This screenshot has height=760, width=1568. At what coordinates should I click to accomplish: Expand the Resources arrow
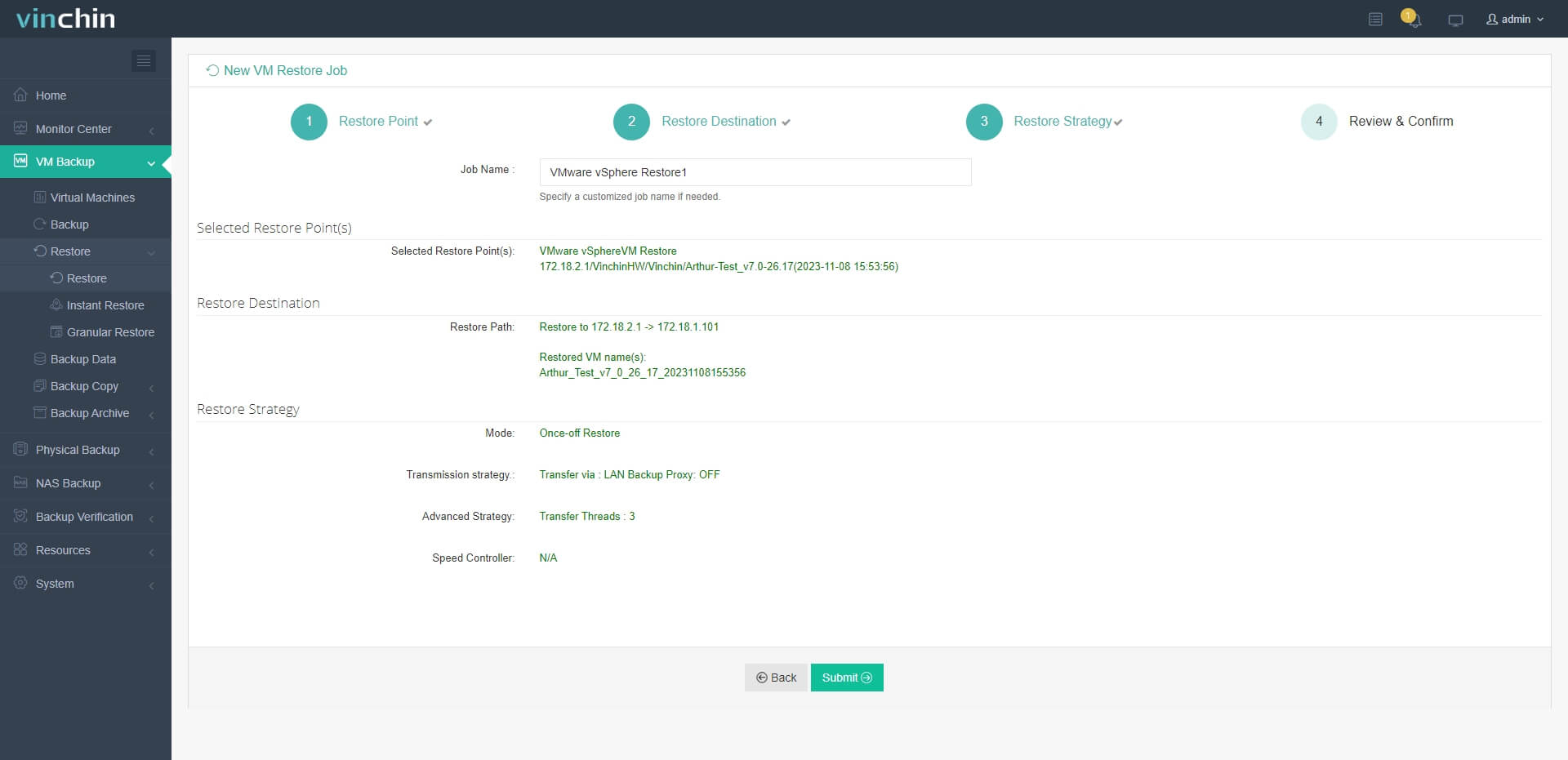(151, 551)
